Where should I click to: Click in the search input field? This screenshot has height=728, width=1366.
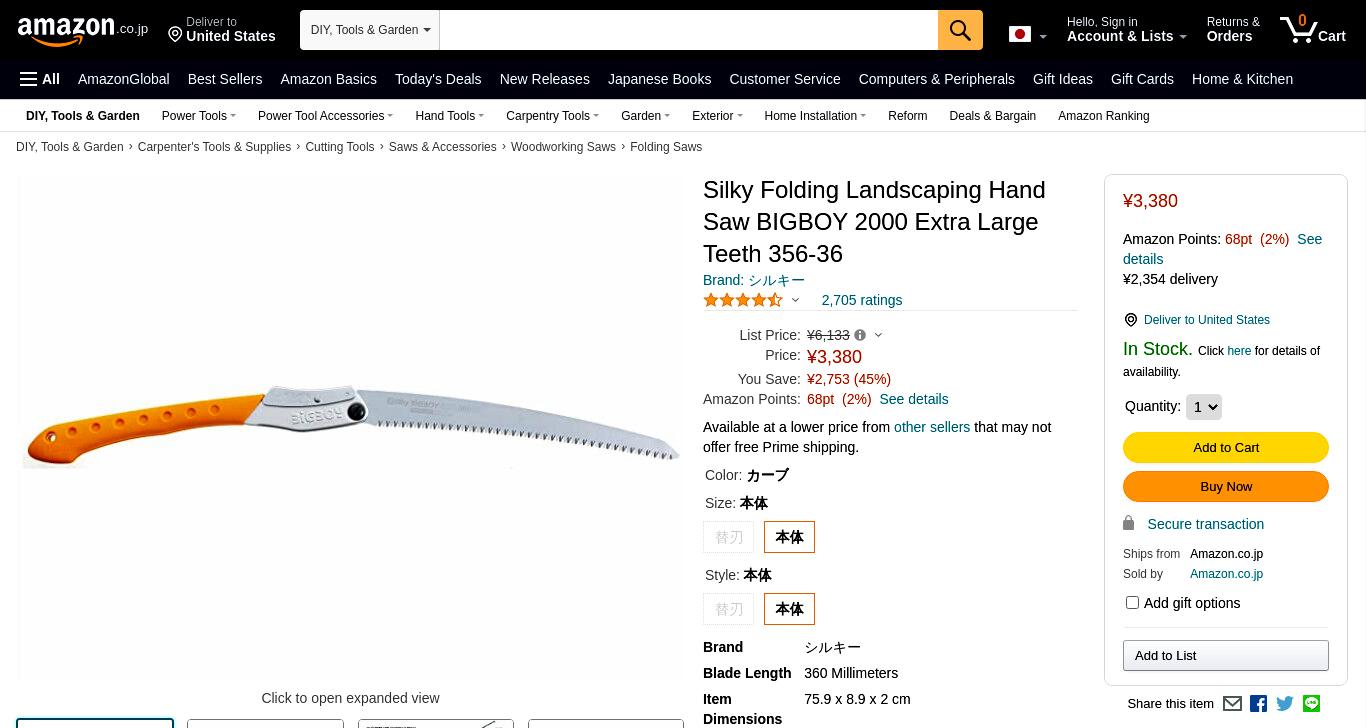[x=689, y=30]
